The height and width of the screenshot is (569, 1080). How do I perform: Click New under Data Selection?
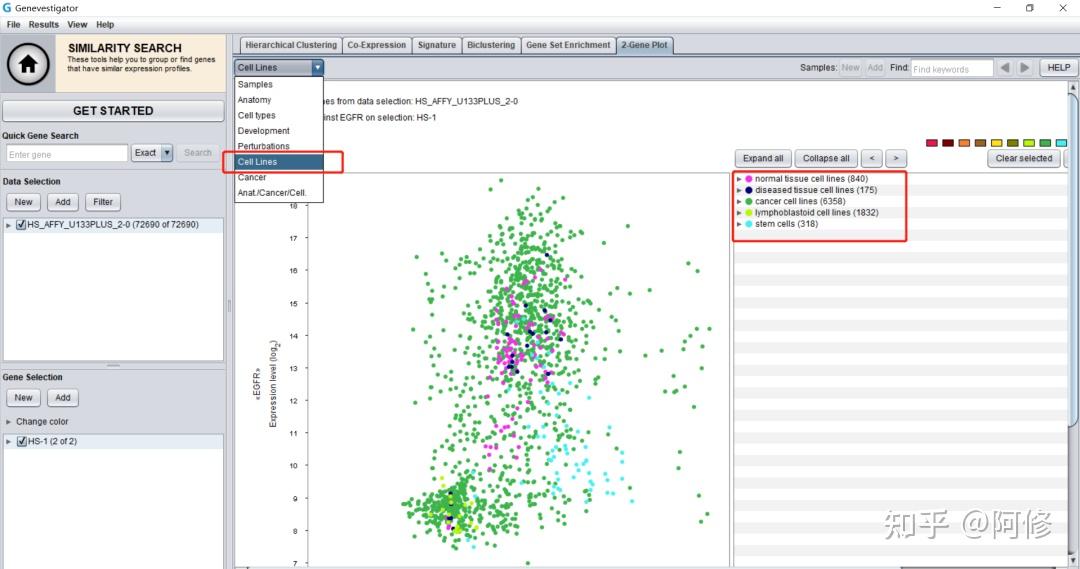click(23, 202)
